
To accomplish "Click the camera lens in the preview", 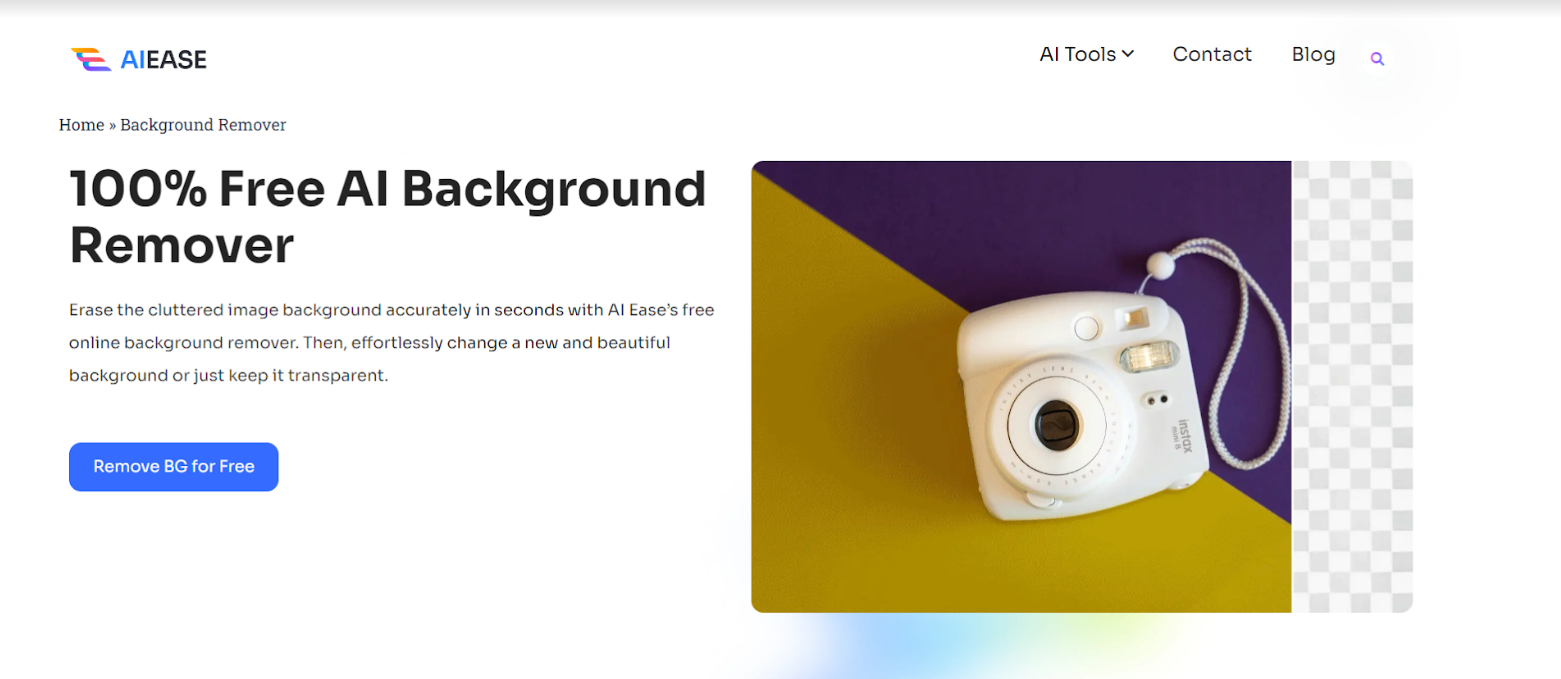I will tap(1055, 428).
